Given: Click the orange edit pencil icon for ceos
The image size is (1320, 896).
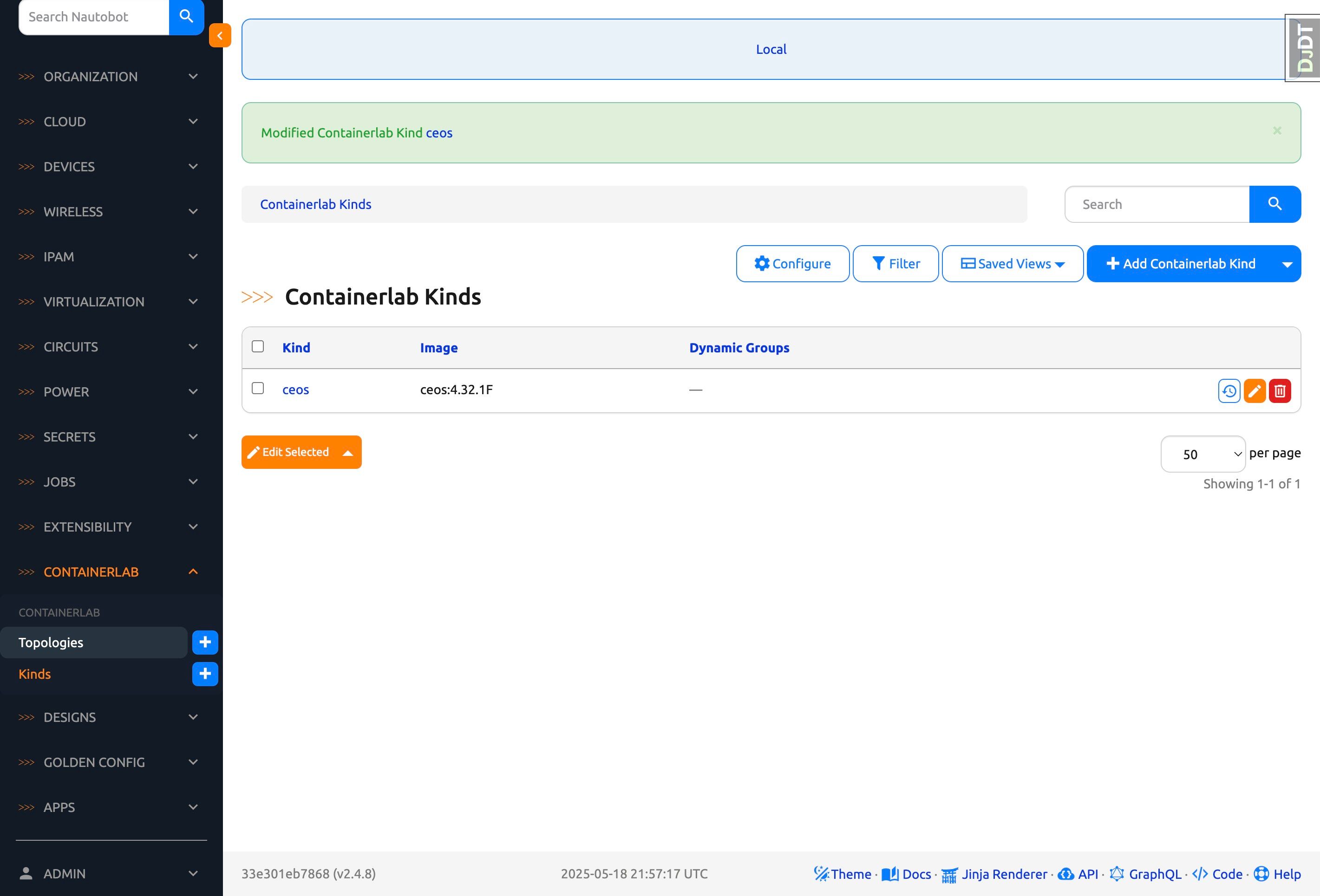Looking at the screenshot, I should 1254,390.
